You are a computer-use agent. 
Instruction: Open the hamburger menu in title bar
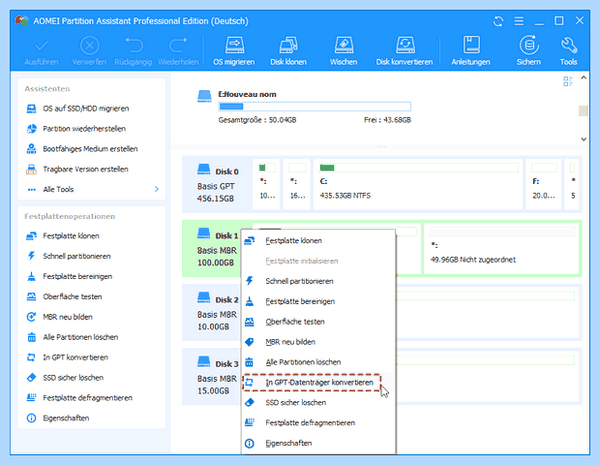pyautogui.click(x=519, y=21)
